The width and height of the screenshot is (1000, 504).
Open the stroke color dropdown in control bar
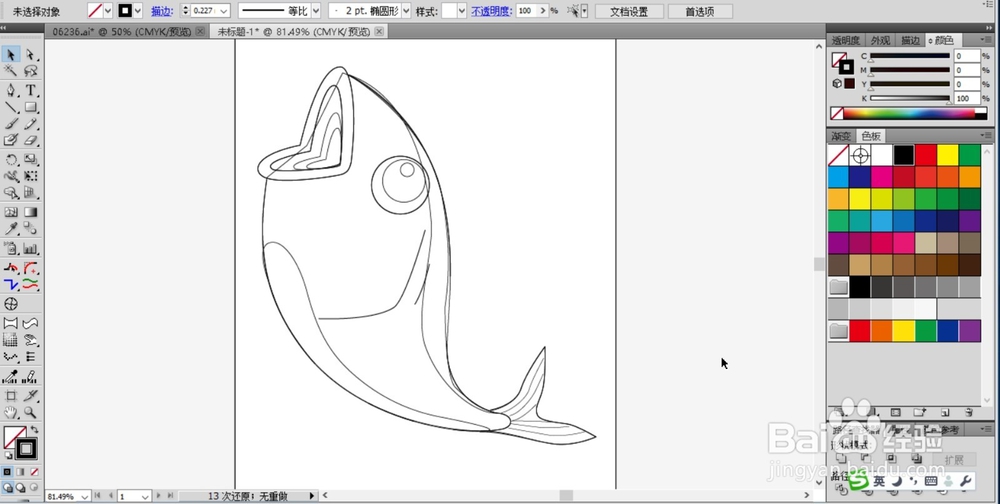coord(138,11)
